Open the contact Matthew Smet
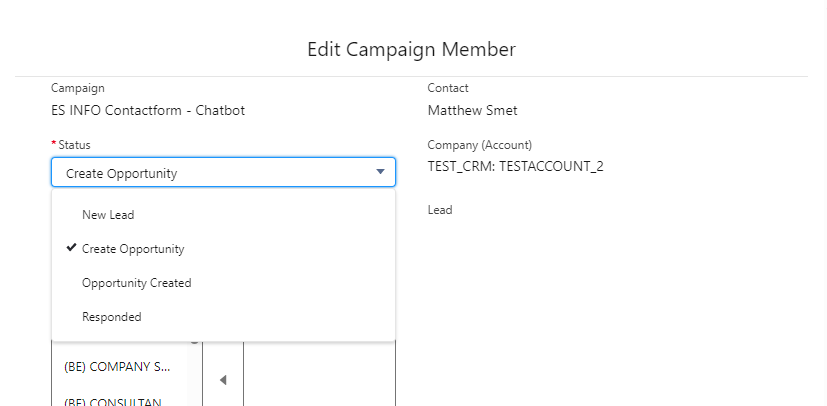Viewport: 827px width, 406px height. pos(472,110)
